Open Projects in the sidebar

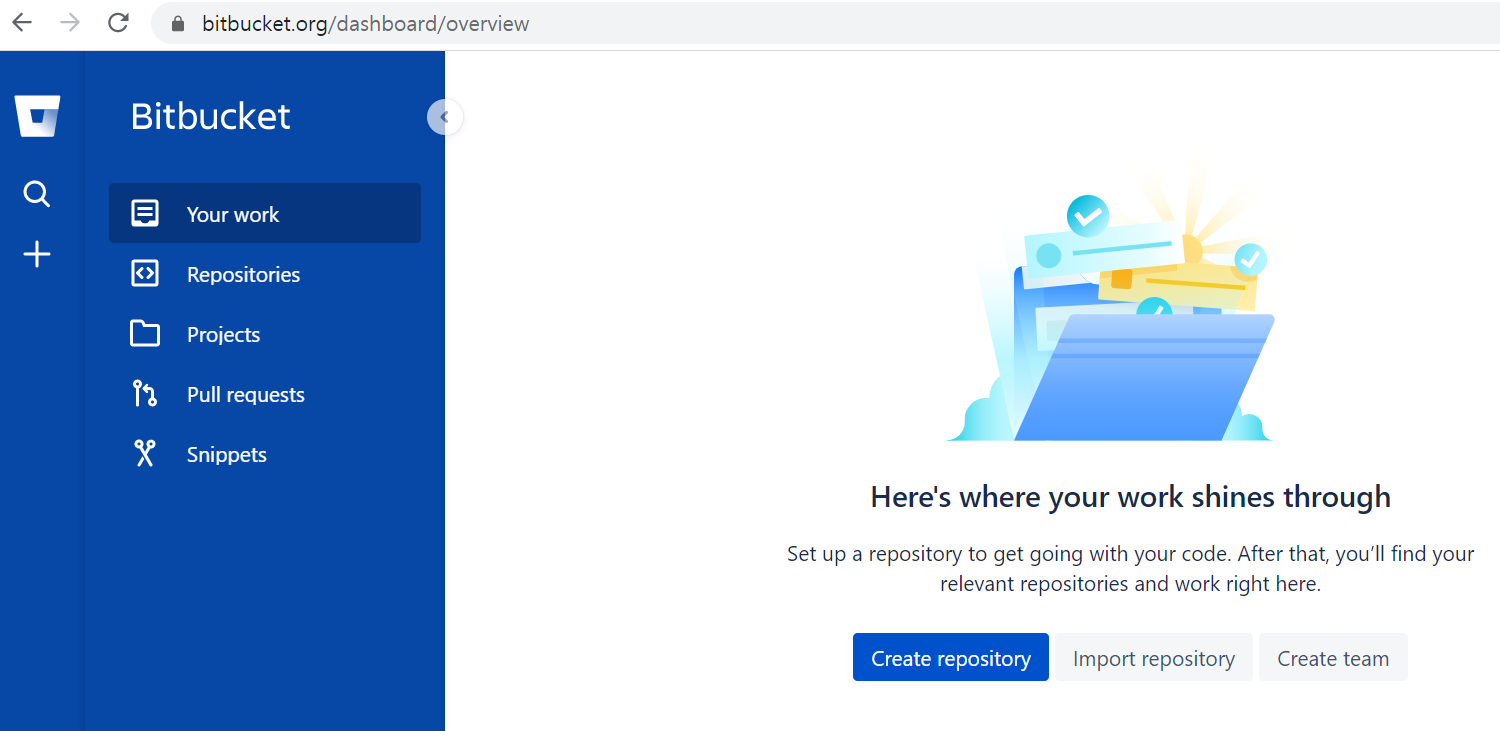click(x=265, y=334)
